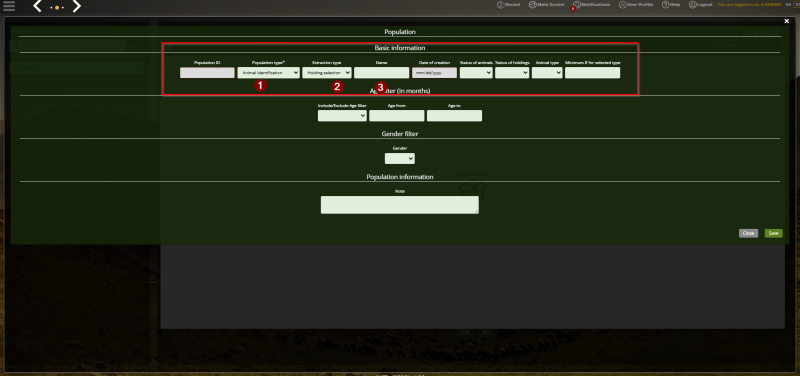The width and height of the screenshot is (800, 376).
Task: Open the hamburger menu icon
Action: [x=9, y=6]
